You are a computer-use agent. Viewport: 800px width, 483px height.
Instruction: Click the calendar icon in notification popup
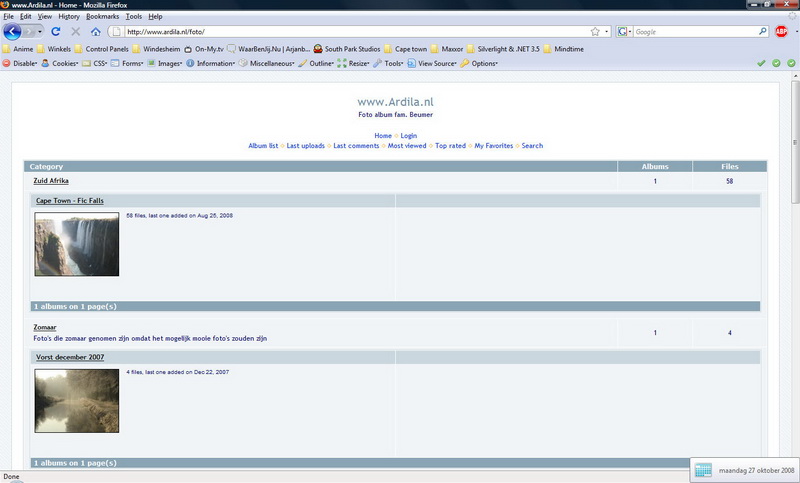pos(703,470)
